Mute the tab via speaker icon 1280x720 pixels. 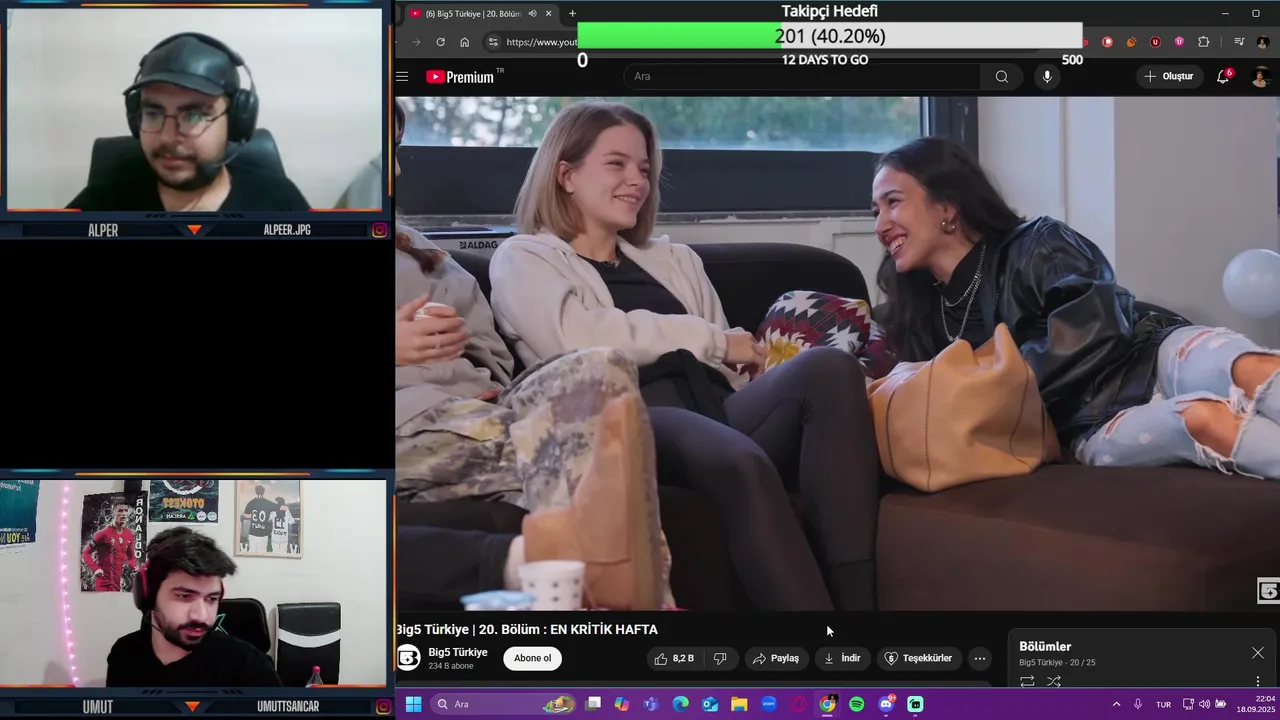point(532,13)
